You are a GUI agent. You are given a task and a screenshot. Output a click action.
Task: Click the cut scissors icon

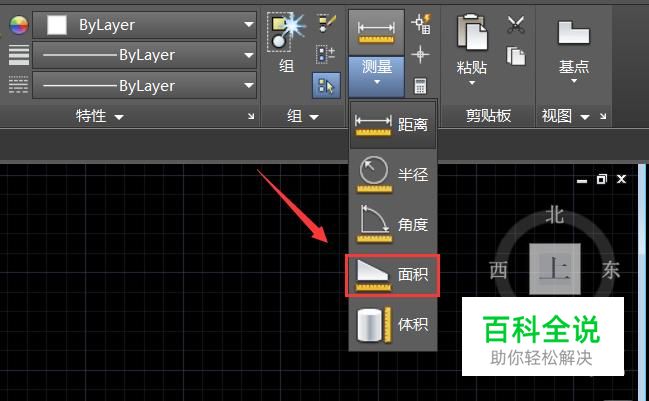516,24
